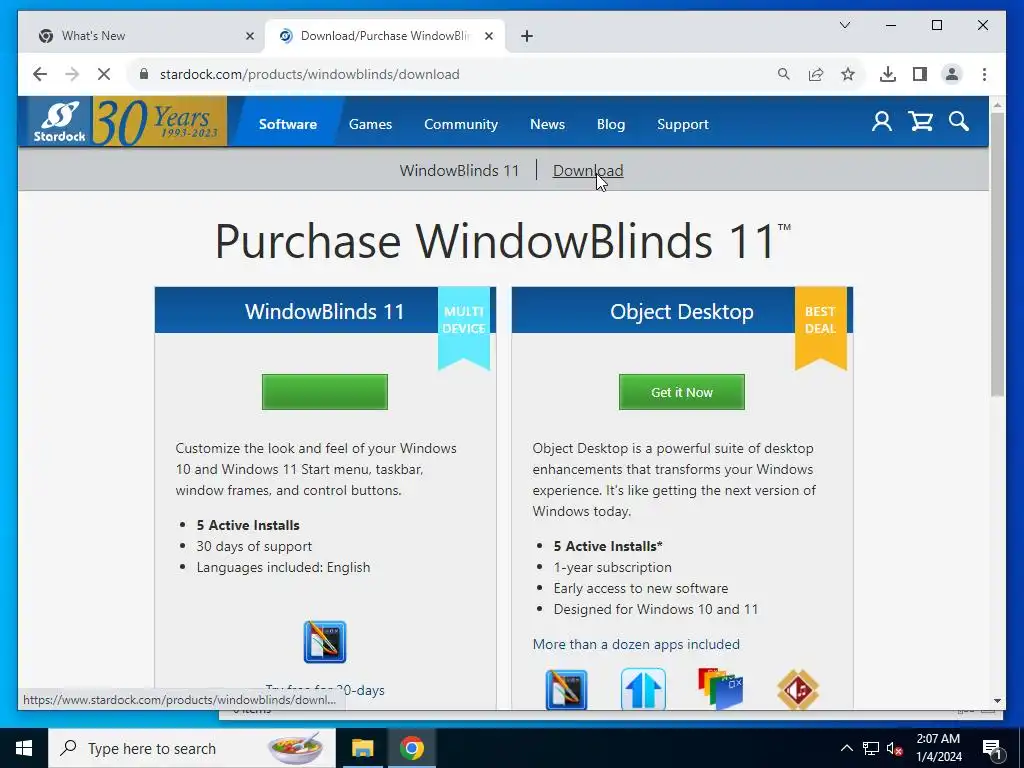Bookmark this tab with star
The image size is (1024, 768).
click(848, 74)
